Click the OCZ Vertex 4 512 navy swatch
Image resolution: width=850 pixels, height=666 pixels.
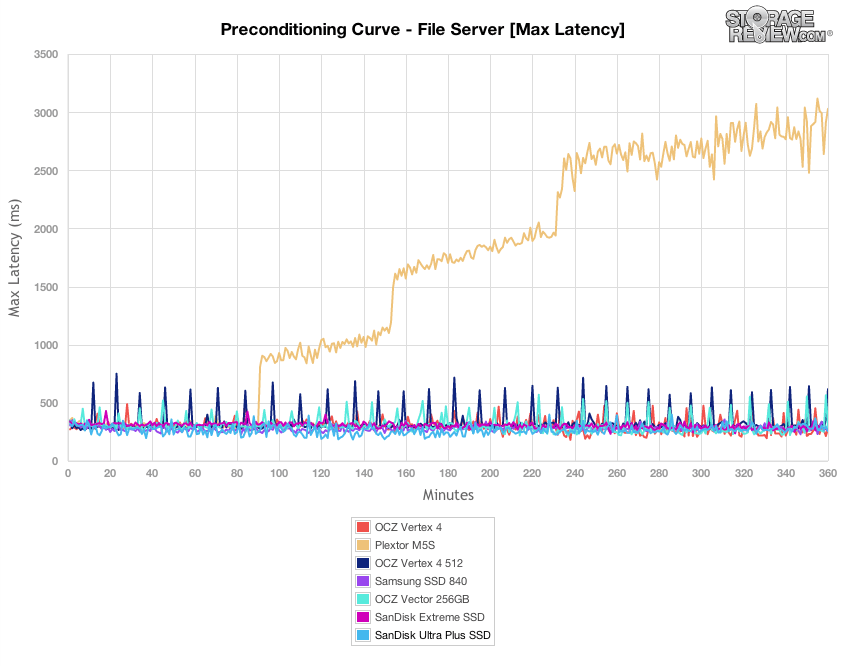[x=363, y=563]
